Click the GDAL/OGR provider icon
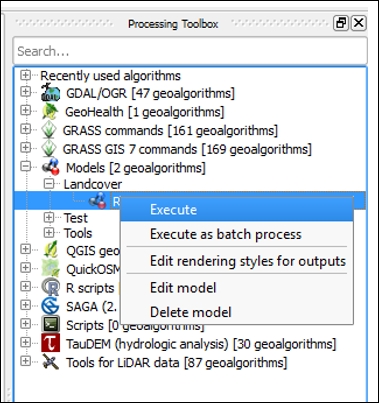Screen dimensions: 379x403 click(x=50, y=93)
